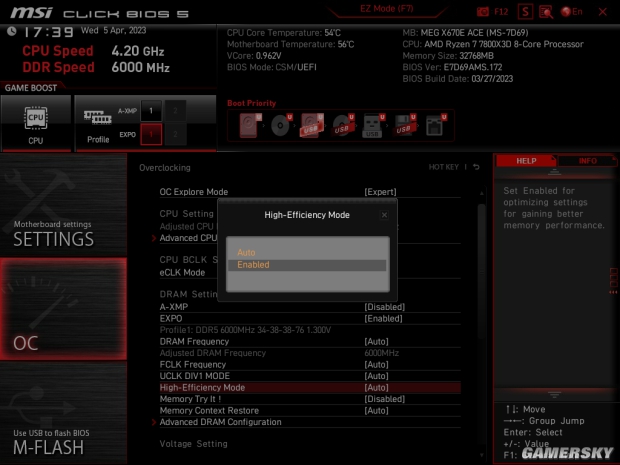Click Adjusted DRAM Frequency 6000MHz value
The height and width of the screenshot is (465, 620).
click(x=381, y=353)
